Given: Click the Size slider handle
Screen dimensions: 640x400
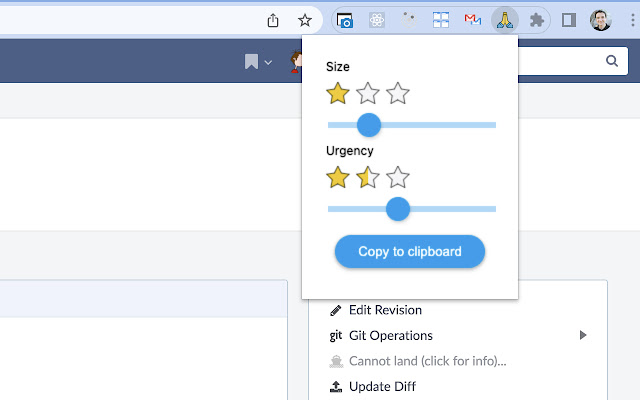Looking at the screenshot, I should point(369,125).
